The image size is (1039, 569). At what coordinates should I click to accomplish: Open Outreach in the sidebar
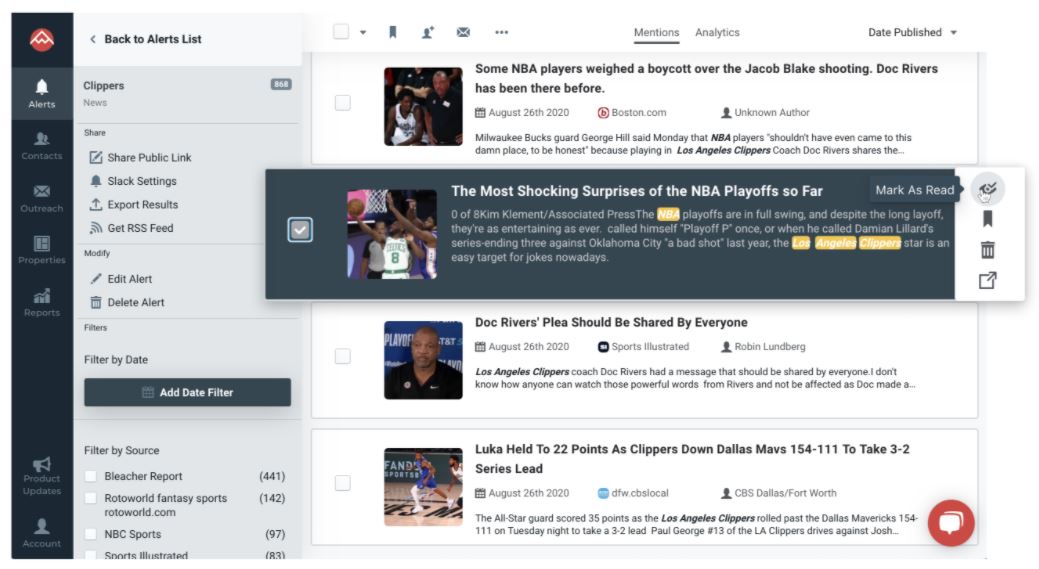pyautogui.click(x=42, y=198)
